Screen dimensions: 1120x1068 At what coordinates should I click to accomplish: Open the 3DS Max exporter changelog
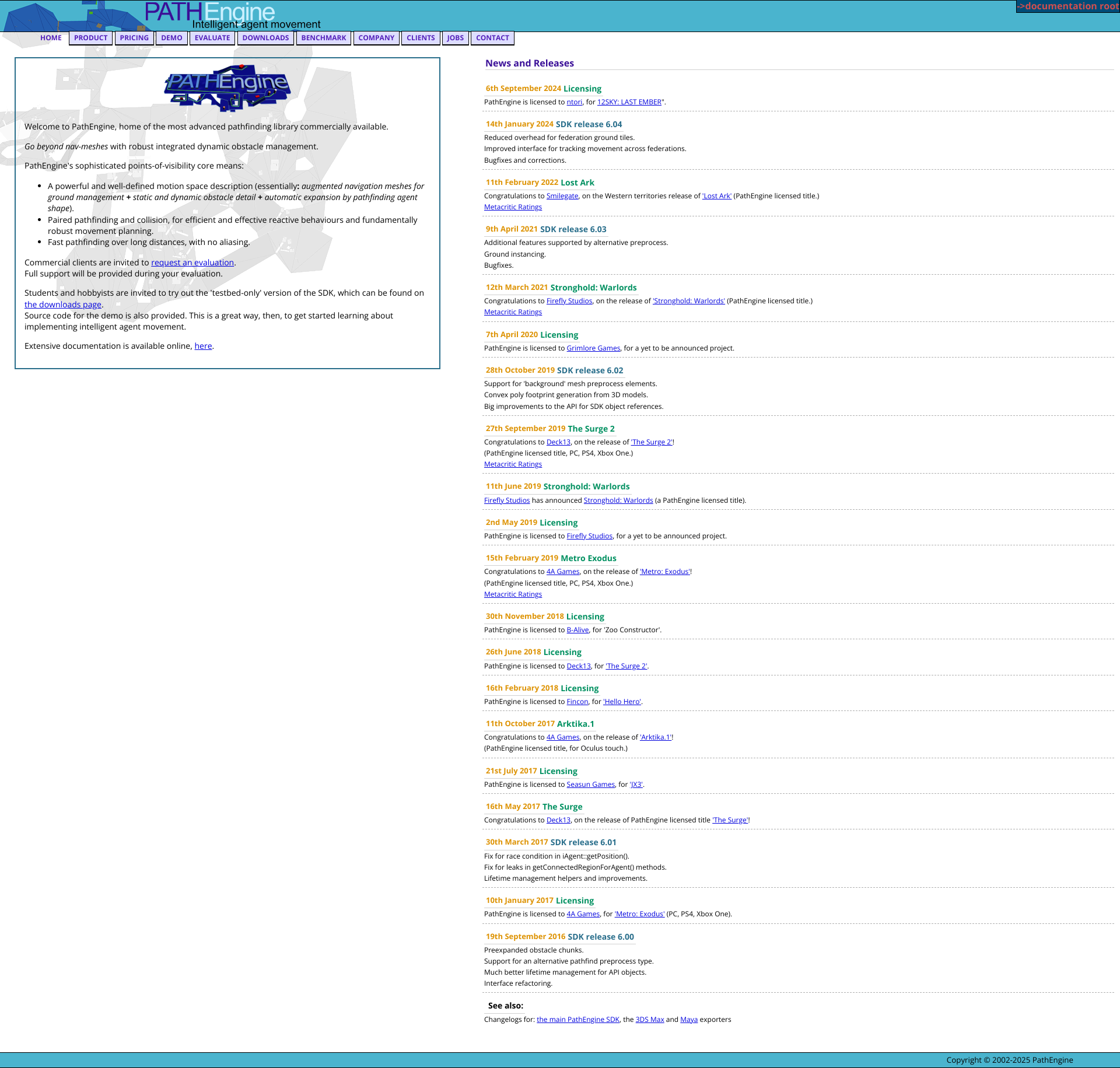[650, 1020]
